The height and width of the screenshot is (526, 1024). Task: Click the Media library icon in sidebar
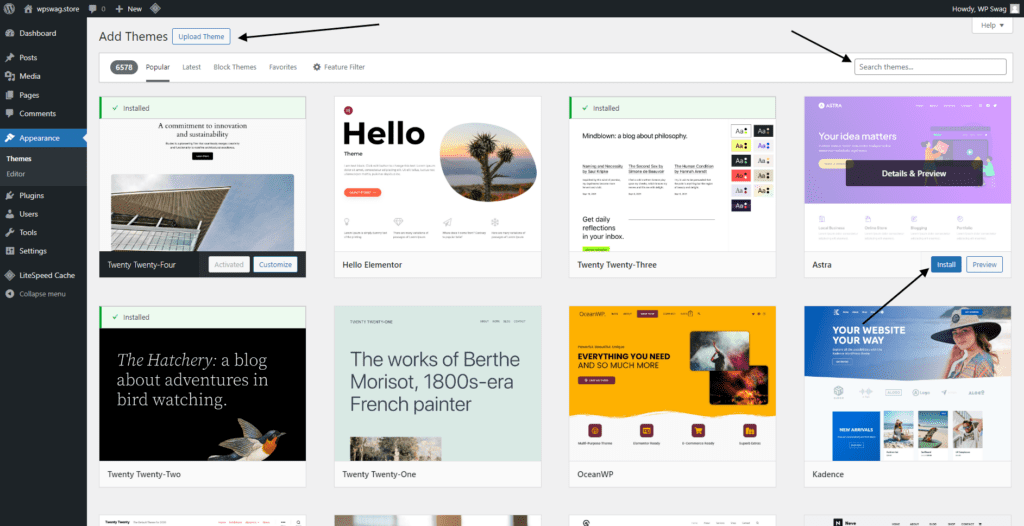9,76
